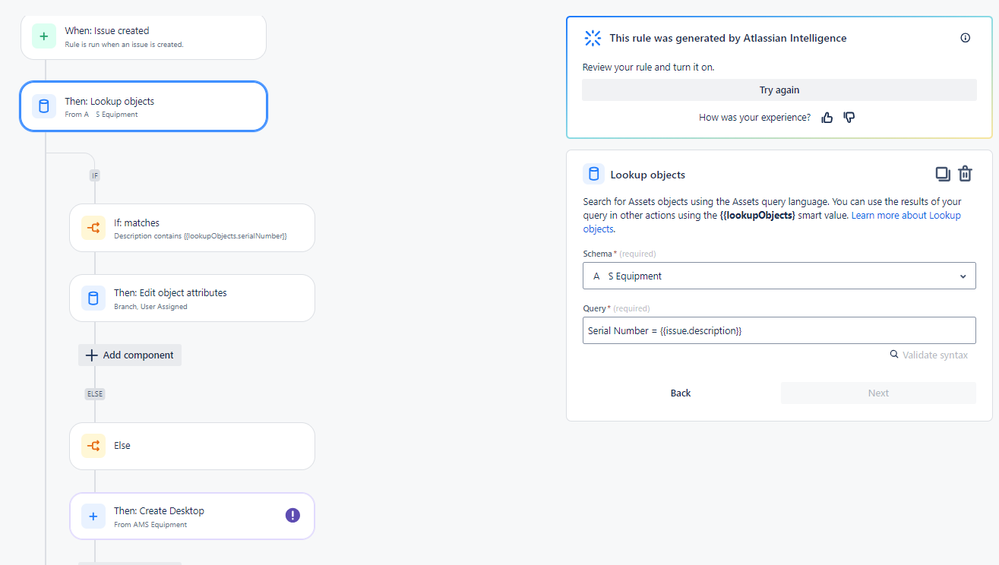Image resolution: width=999 pixels, height=565 pixels.
Task: Select the Then: Edit object attributes node
Action: click(192, 298)
